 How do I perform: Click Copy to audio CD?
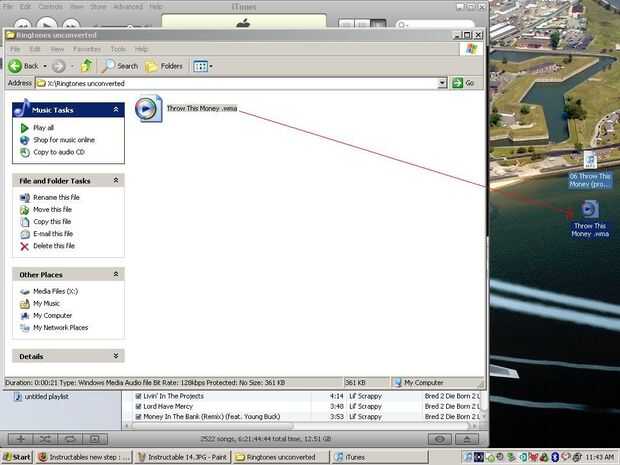click(59, 152)
